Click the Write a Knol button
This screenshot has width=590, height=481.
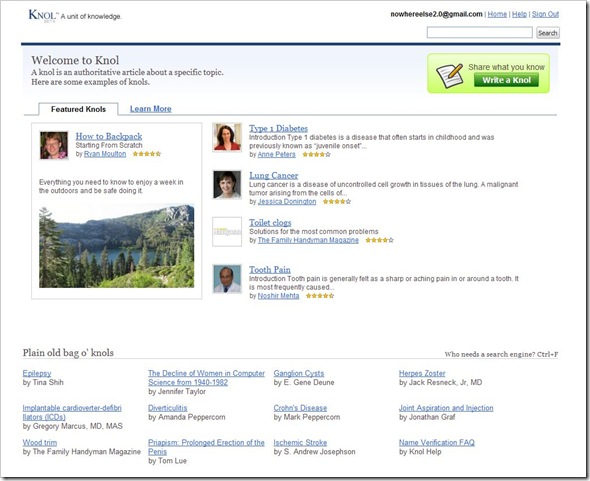pos(506,80)
